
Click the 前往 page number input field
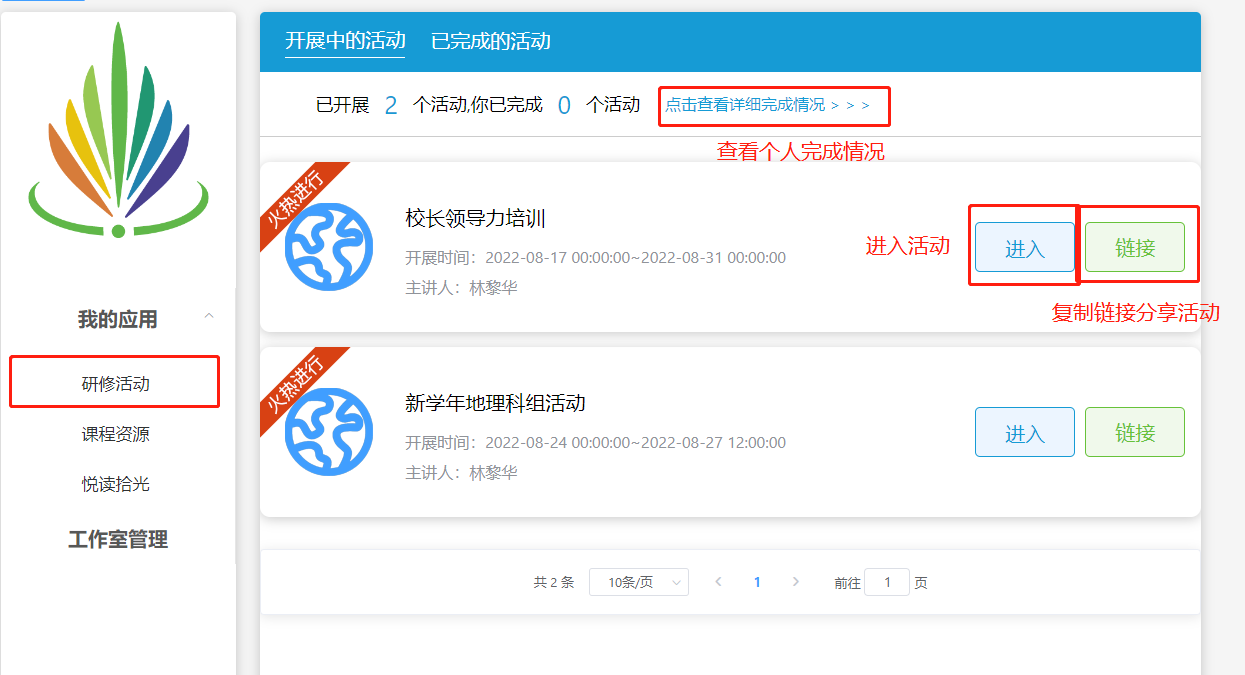click(886, 582)
